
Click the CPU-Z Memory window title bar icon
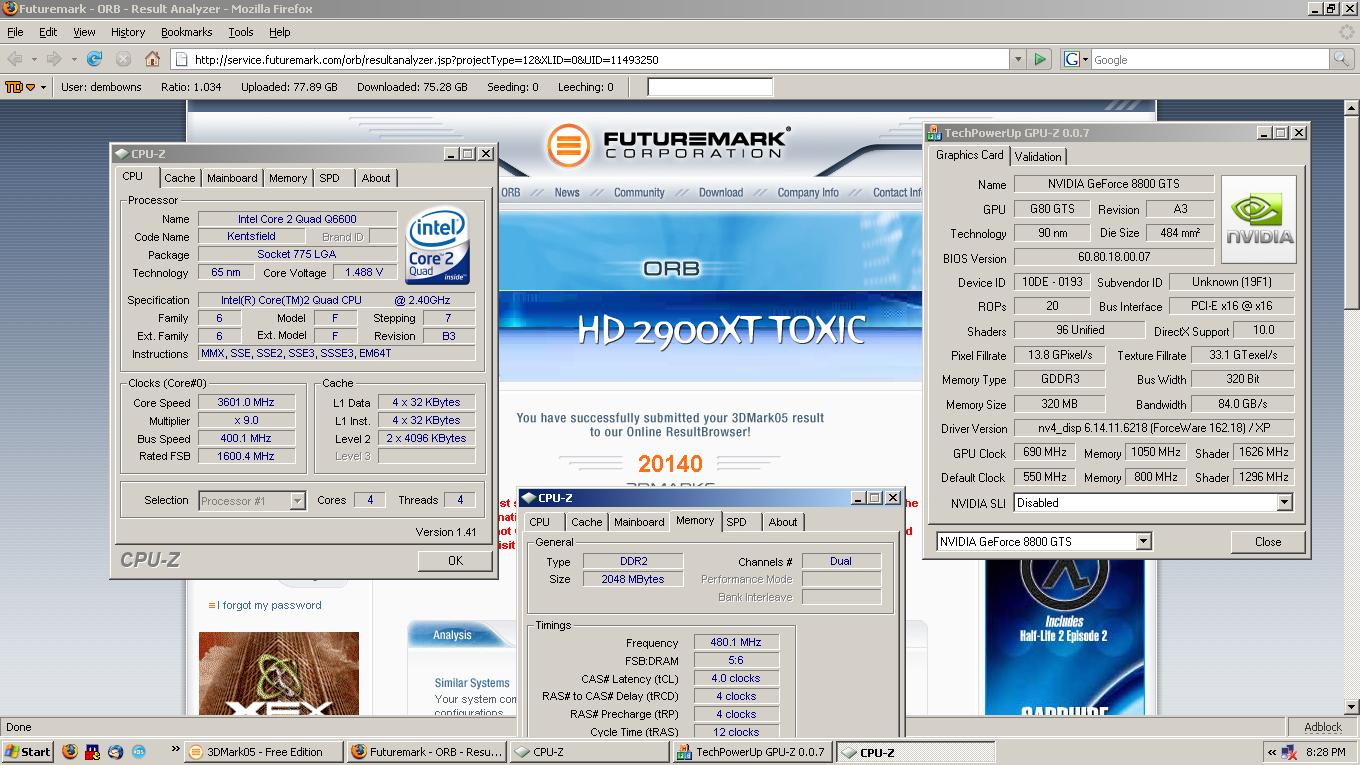point(529,498)
